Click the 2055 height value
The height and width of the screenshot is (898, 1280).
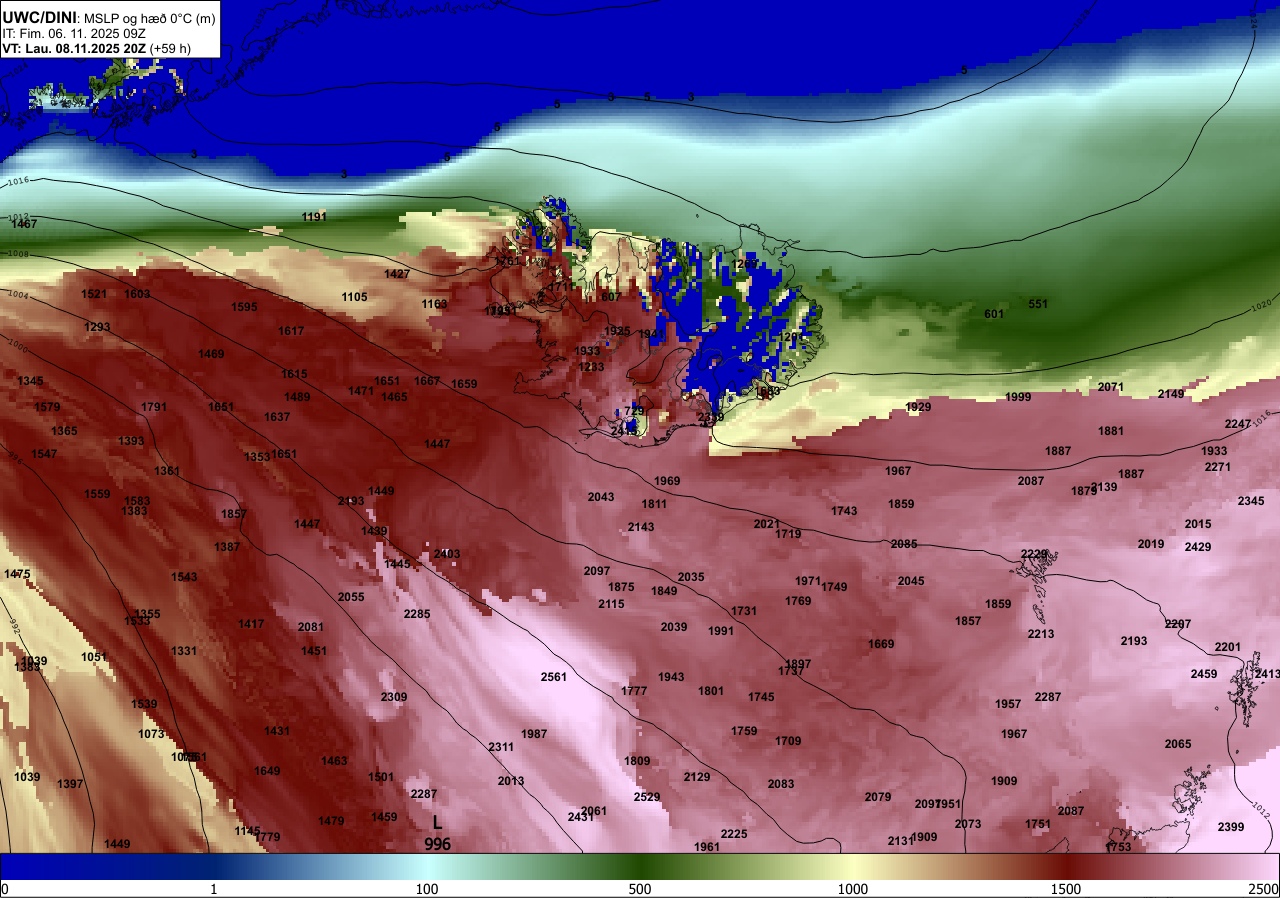(x=351, y=597)
